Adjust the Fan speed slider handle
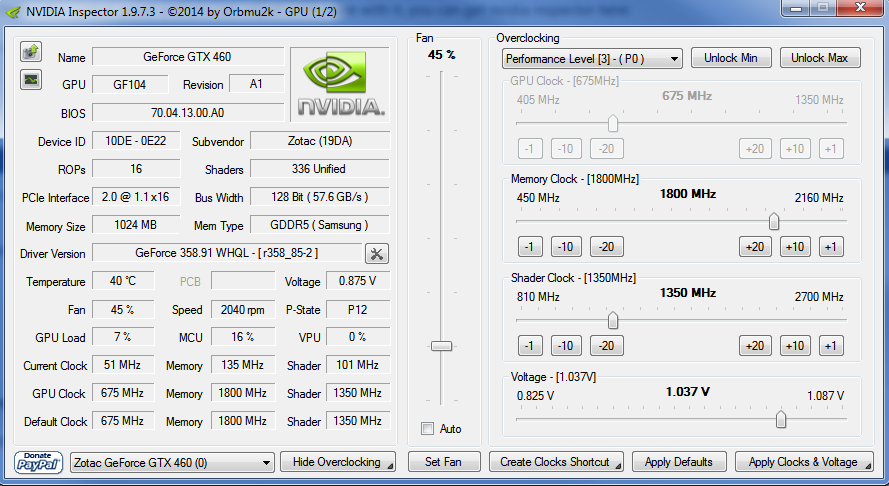 [441, 345]
